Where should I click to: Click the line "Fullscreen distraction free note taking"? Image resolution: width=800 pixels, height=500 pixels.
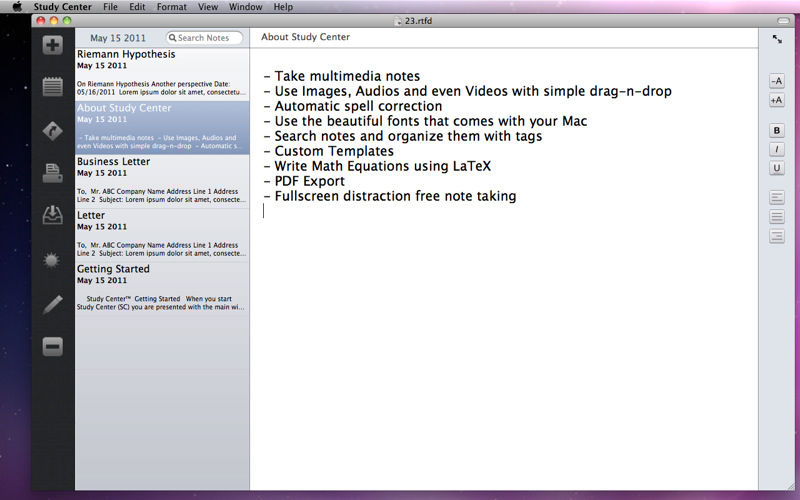point(390,196)
